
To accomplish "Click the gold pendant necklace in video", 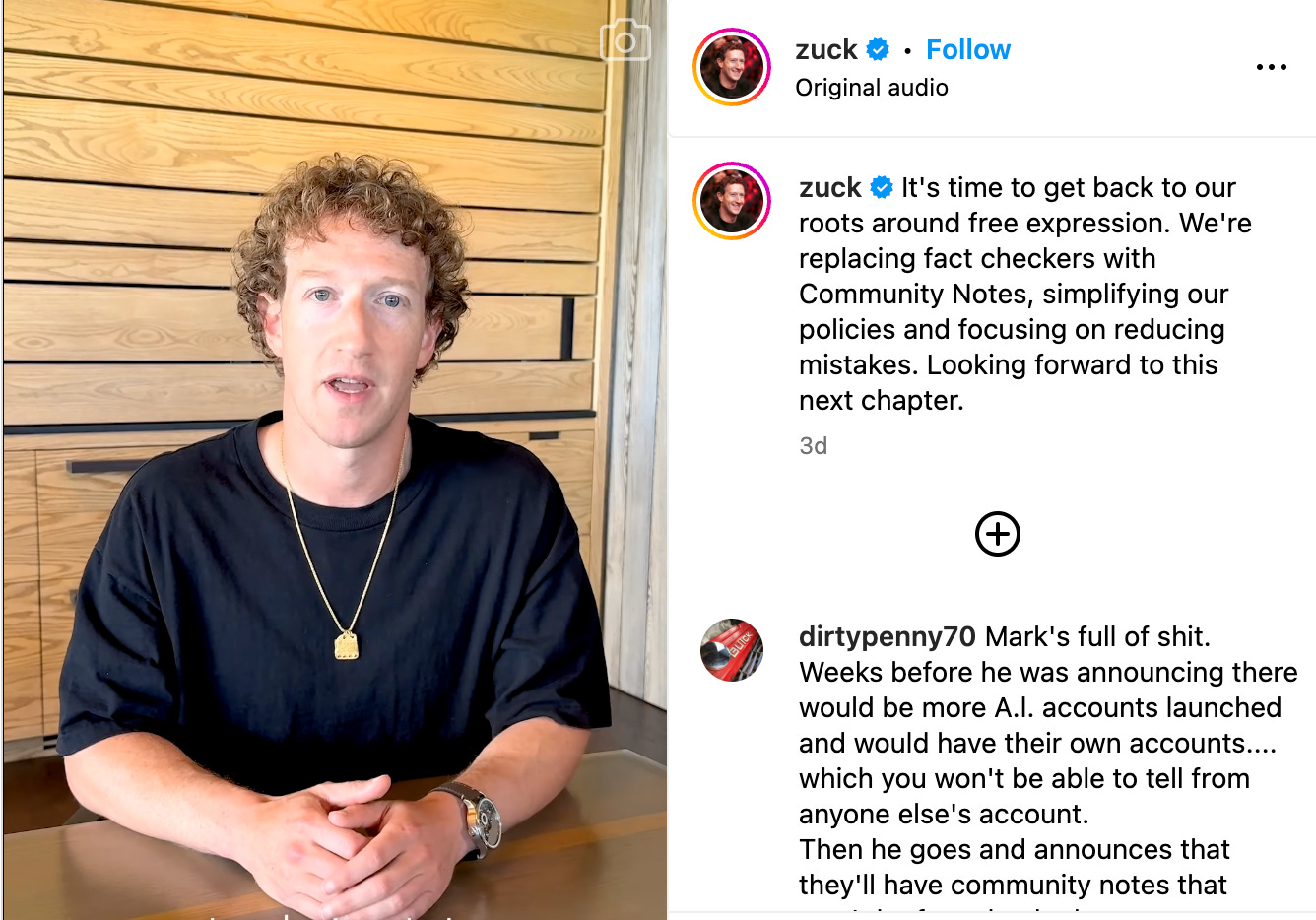I will pyautogui.click(x=346, y=646).
